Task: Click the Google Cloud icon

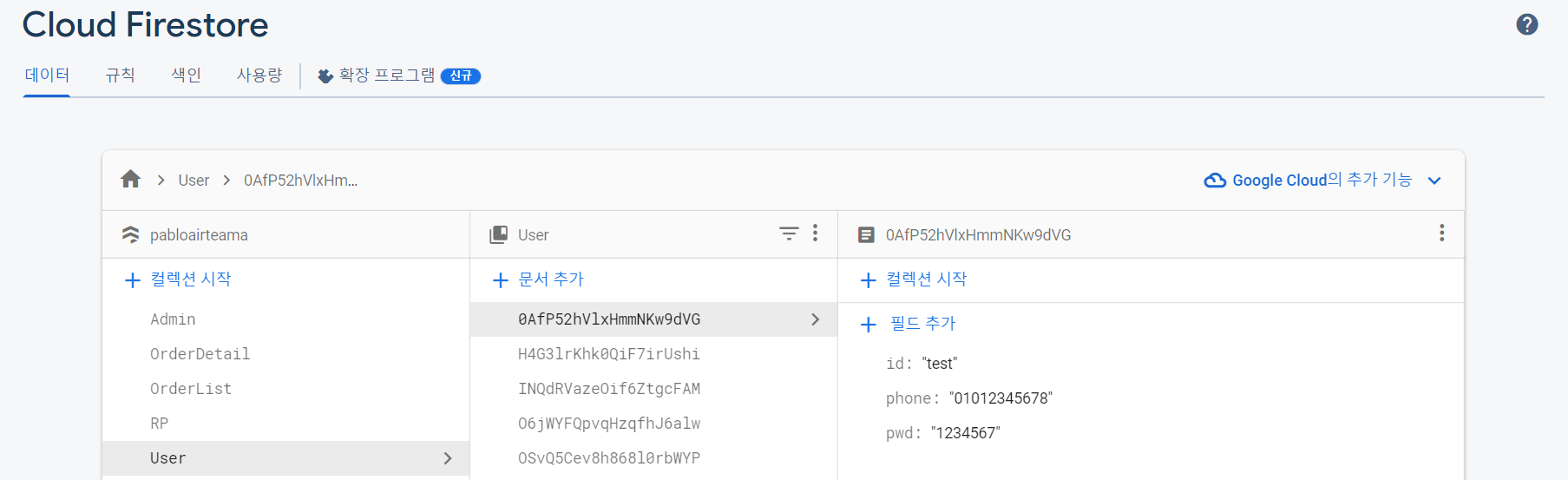Action: tap(1215, 181)
